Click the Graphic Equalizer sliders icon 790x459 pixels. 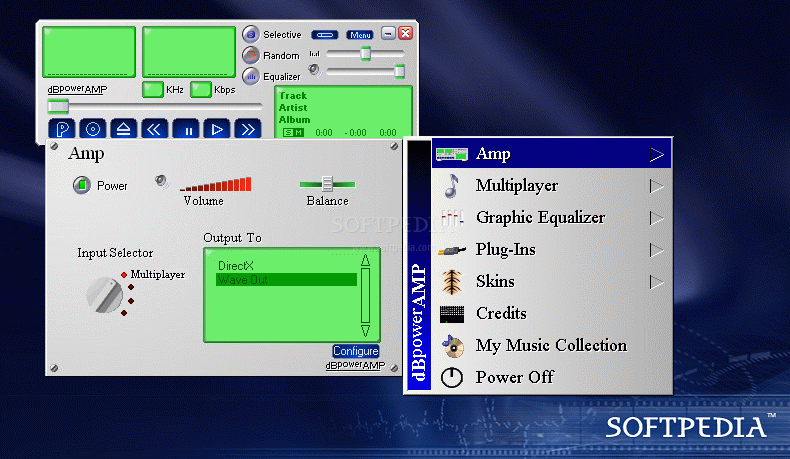point(452,218)
